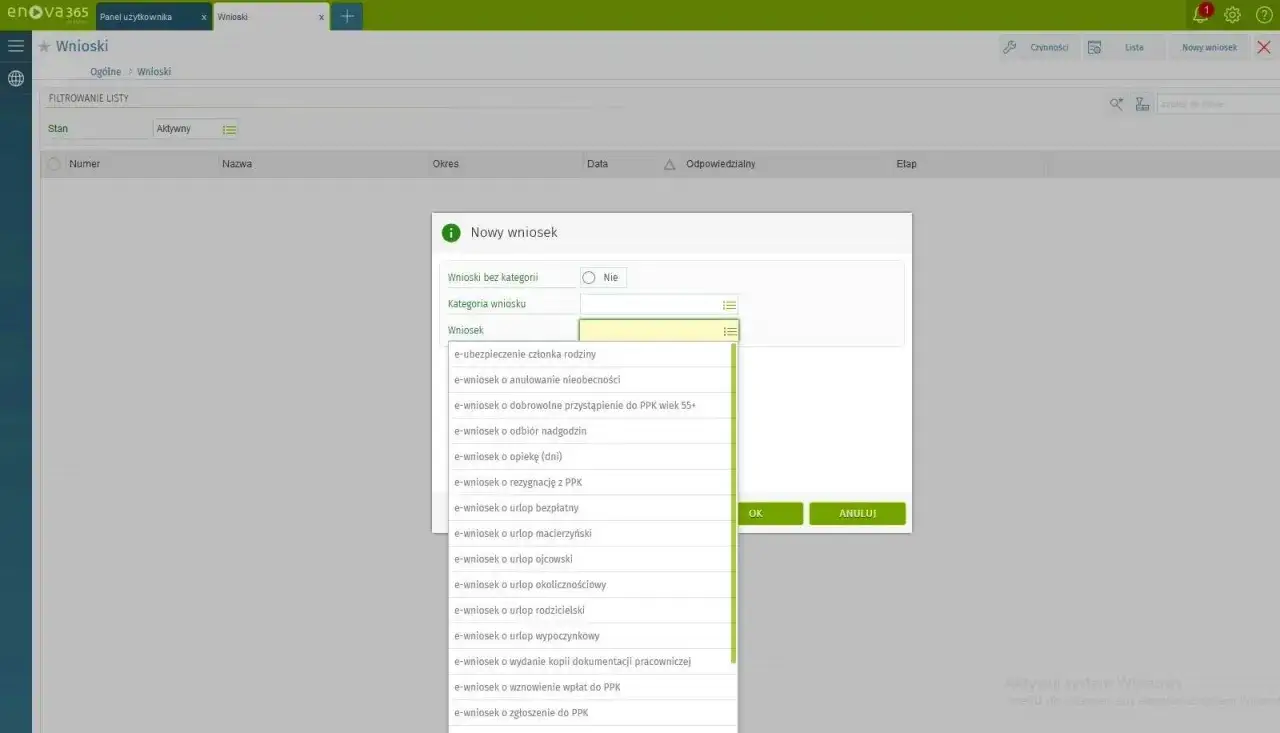Open the notifications bell icon
The image size is (1280, 733).
pos(1201,15)
